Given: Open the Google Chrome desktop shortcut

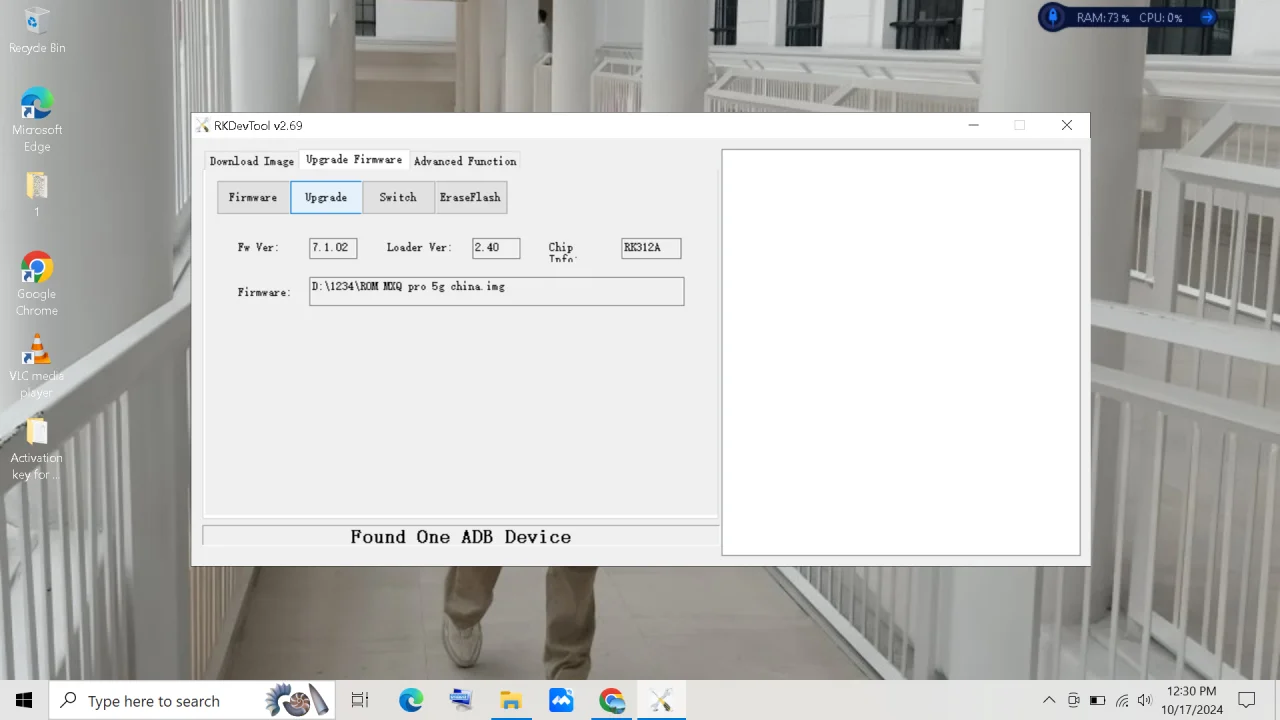Looking at the screenshot, I should tap(37, 284).
